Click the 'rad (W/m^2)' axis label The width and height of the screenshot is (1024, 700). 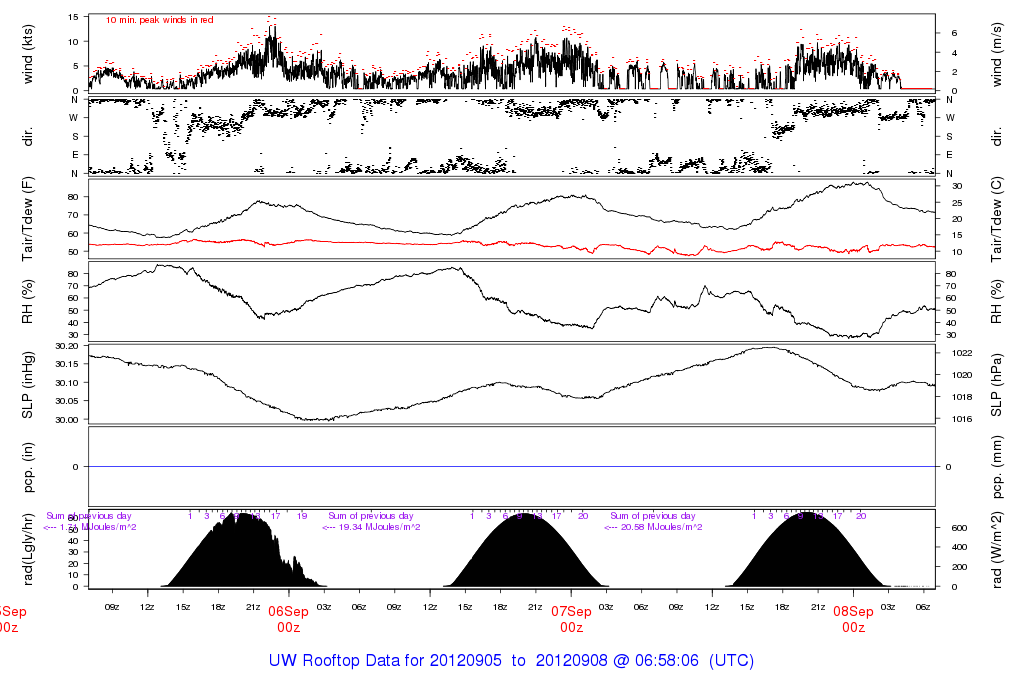point(997,549)
